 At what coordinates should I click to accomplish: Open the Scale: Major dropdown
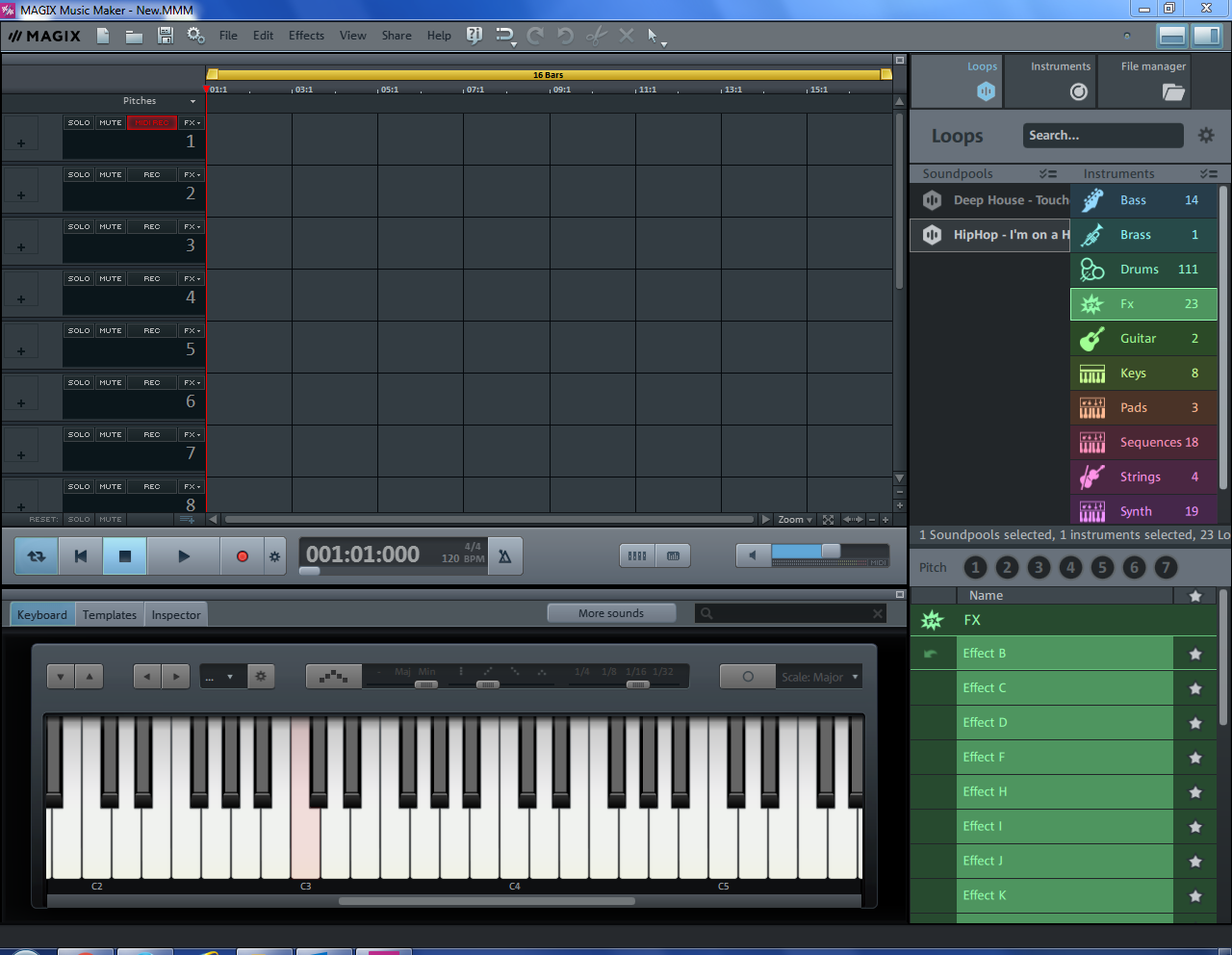click(x=819, y=677)
